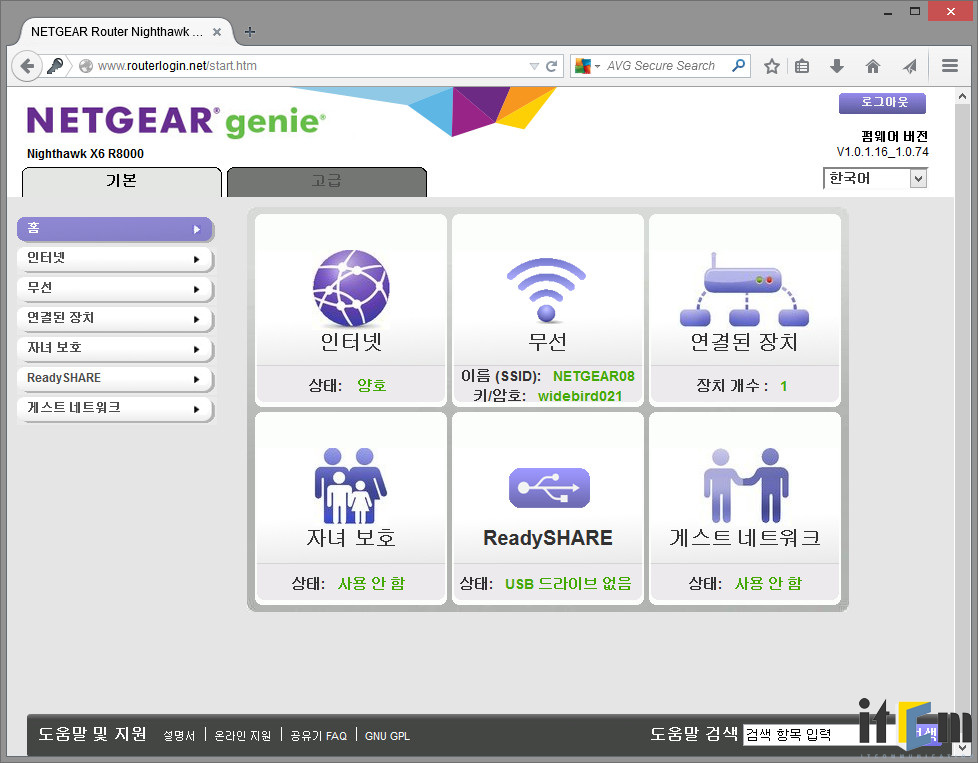Open the 온라인 지원 link

click(243, 736)
